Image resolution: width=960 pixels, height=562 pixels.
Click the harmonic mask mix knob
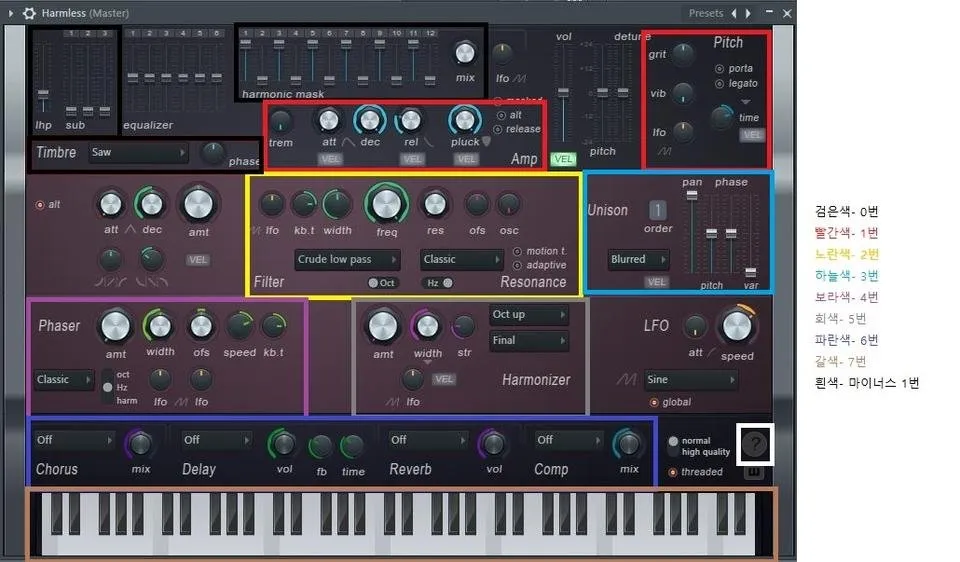point(465,54)
